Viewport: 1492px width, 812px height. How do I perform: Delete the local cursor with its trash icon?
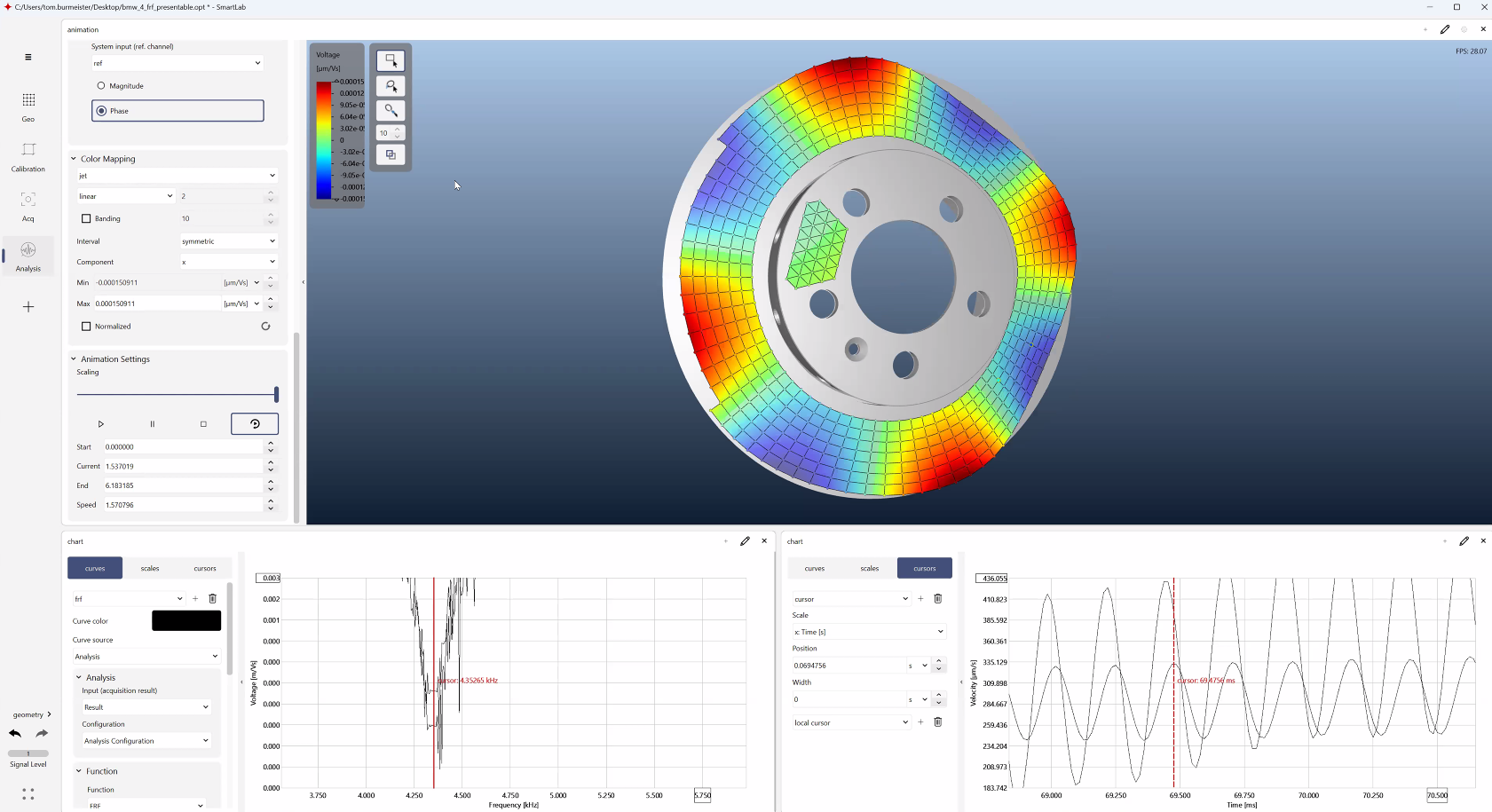[938, 722]
